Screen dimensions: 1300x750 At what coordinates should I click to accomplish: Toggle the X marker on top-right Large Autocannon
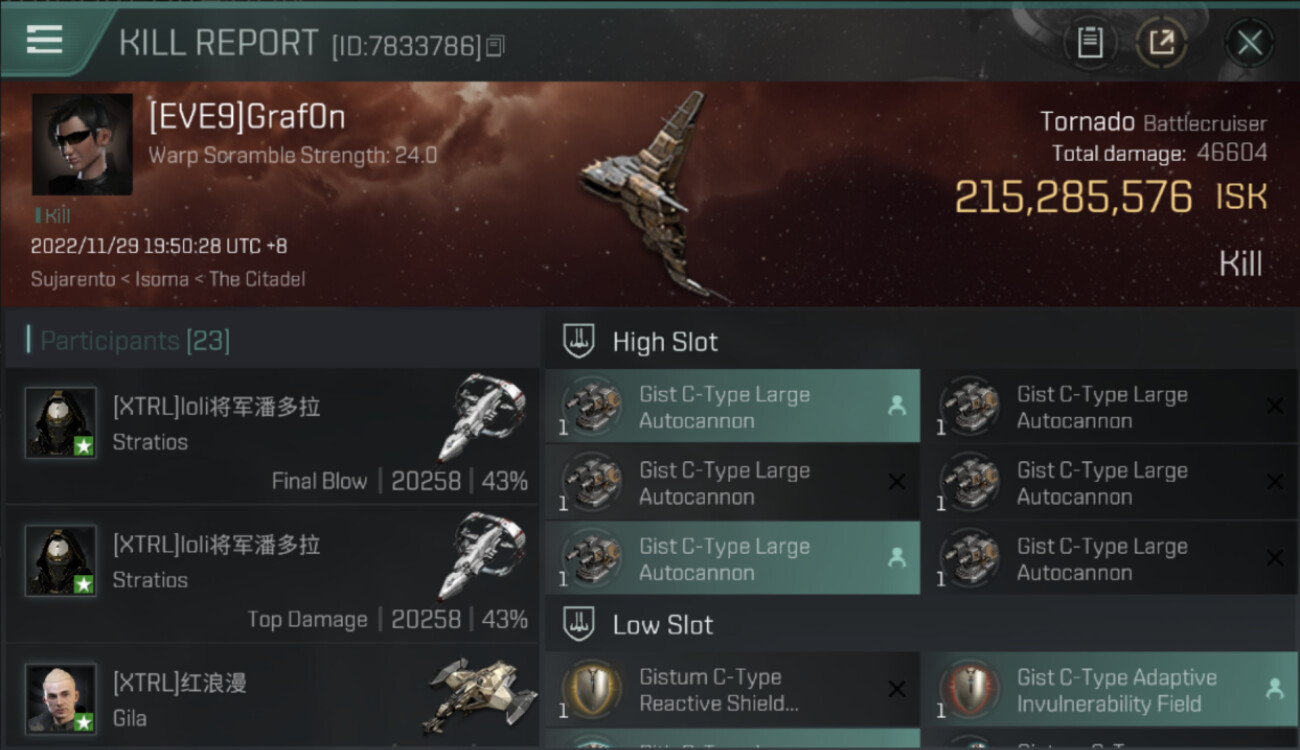1274,406
